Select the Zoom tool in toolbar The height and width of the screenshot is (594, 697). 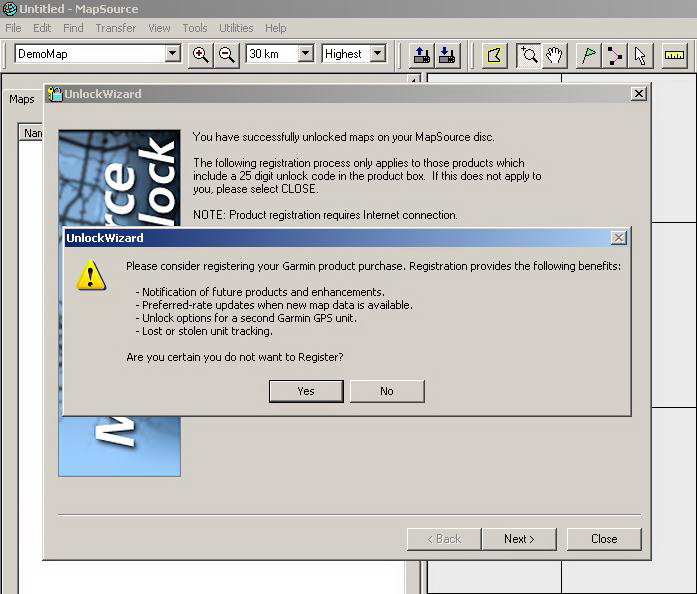(x=529, y=55)
